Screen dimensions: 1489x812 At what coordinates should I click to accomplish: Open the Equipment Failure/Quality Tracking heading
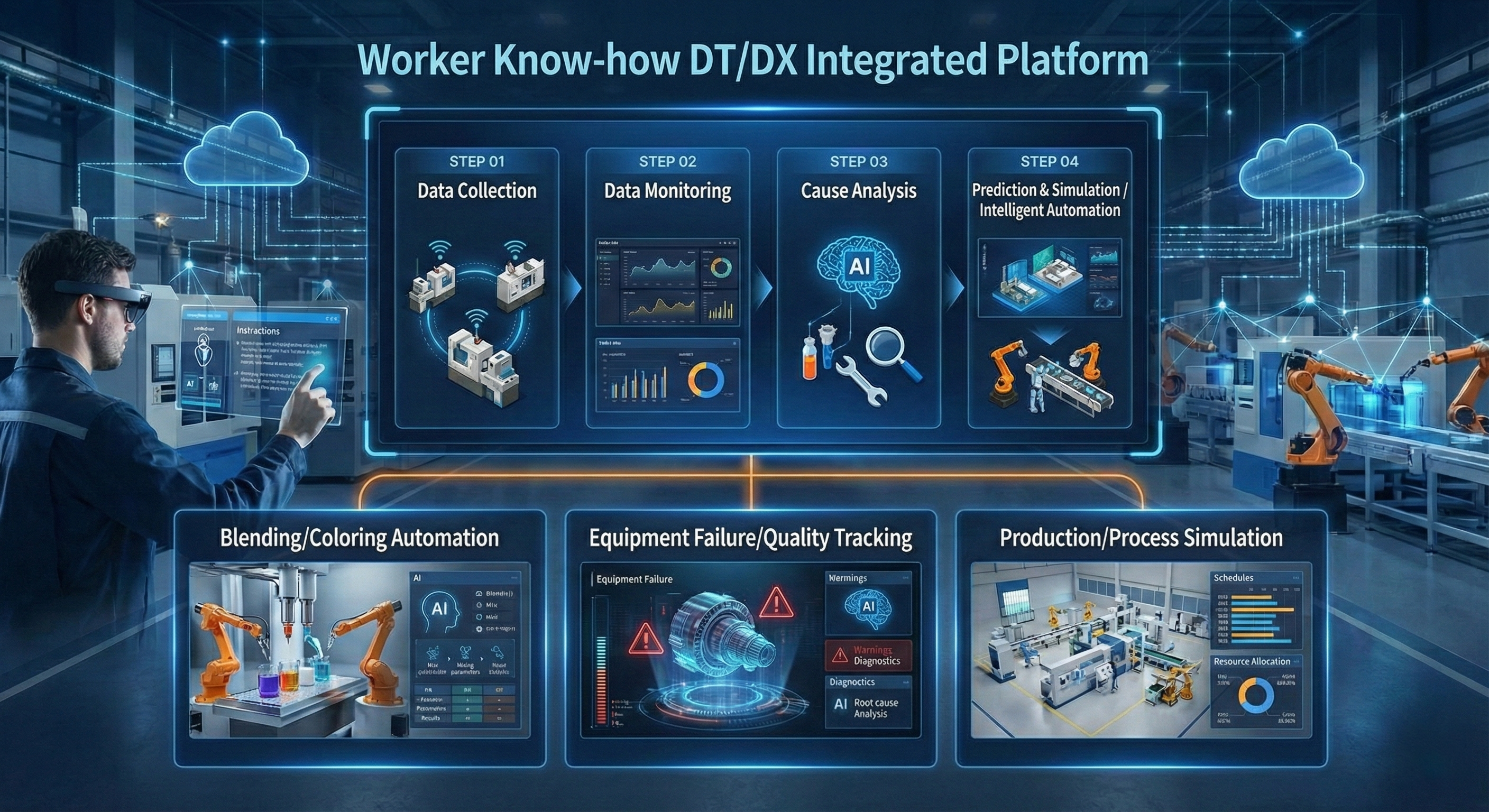coord(750,538)
